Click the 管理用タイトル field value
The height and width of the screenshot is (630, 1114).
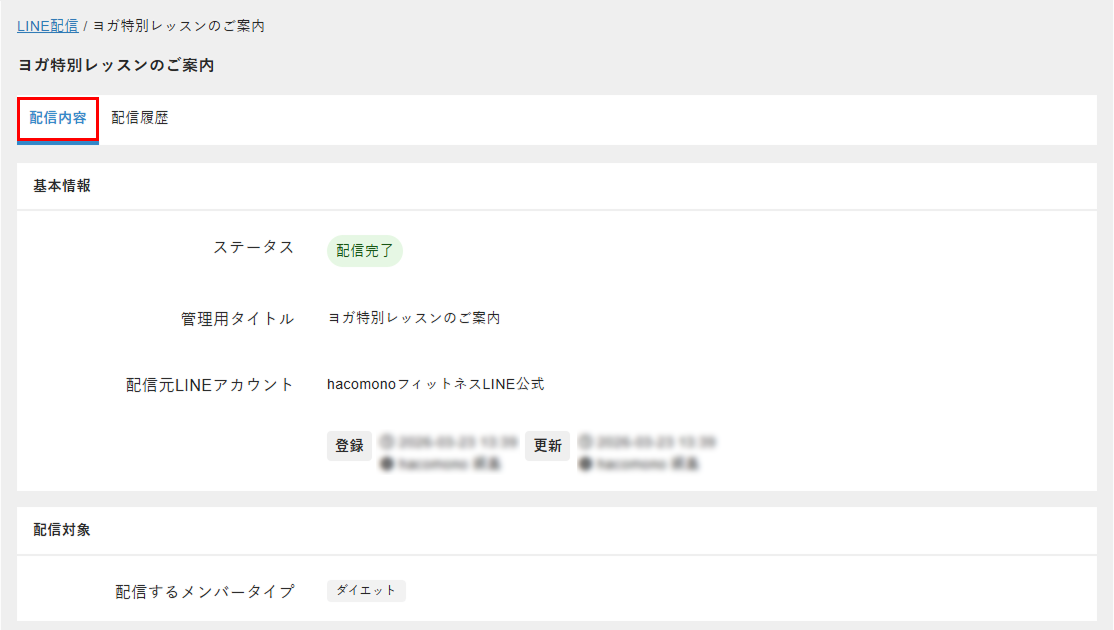click(x=416, y=317)
